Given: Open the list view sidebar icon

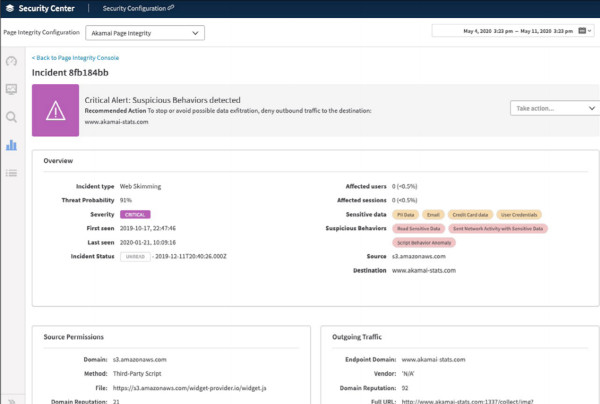Looking at the screenshot, I should click(x=11, y=173).
